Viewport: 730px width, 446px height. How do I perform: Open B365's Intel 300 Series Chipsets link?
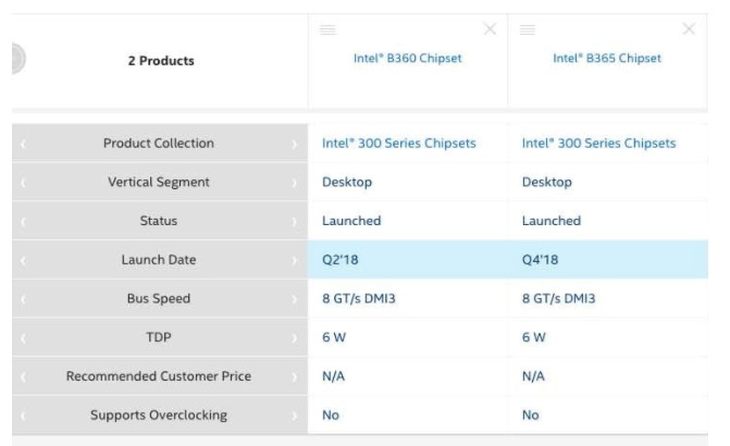click(x=599, y=143)
